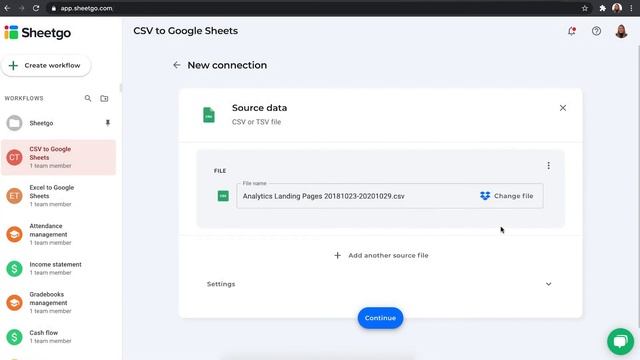Click pin icon beside Sheetgo folder
The height and width of the screenshot is (360, 640).
point(108,123)
